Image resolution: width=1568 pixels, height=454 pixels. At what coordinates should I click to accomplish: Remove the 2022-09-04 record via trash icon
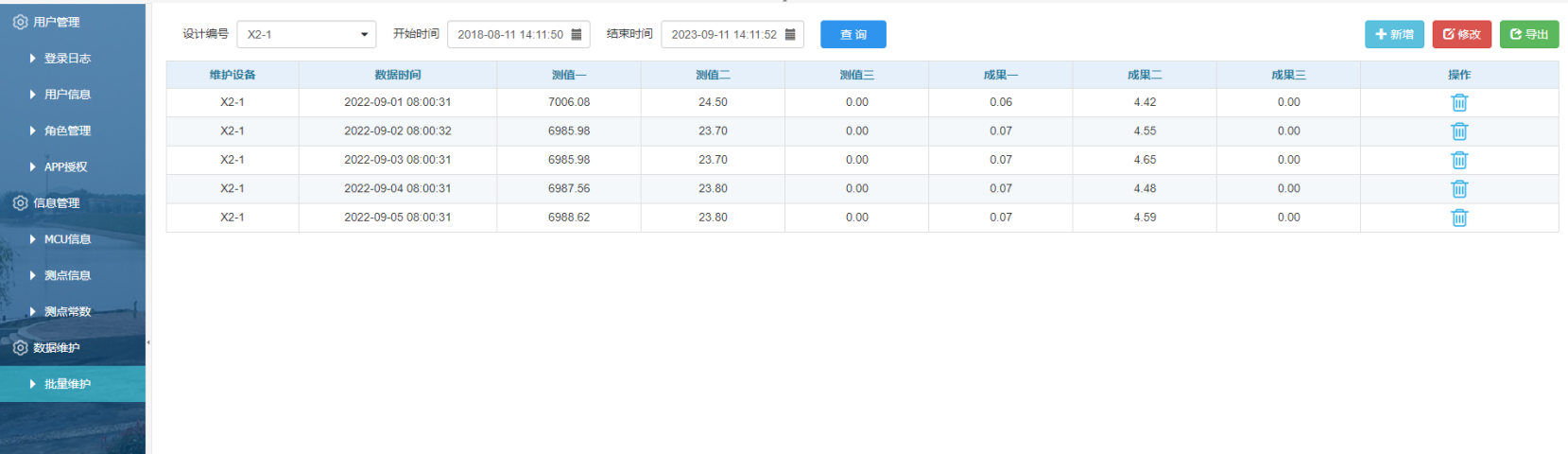pos(1458,189)
